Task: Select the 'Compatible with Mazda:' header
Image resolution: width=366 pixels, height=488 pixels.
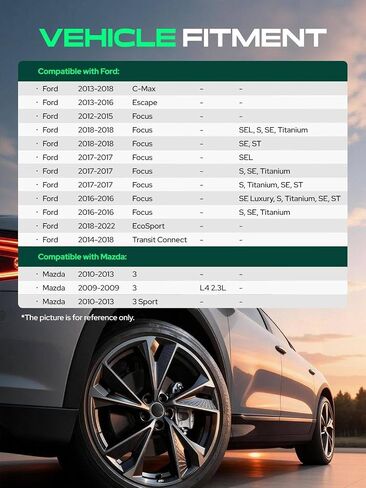Action: [82, 257]
